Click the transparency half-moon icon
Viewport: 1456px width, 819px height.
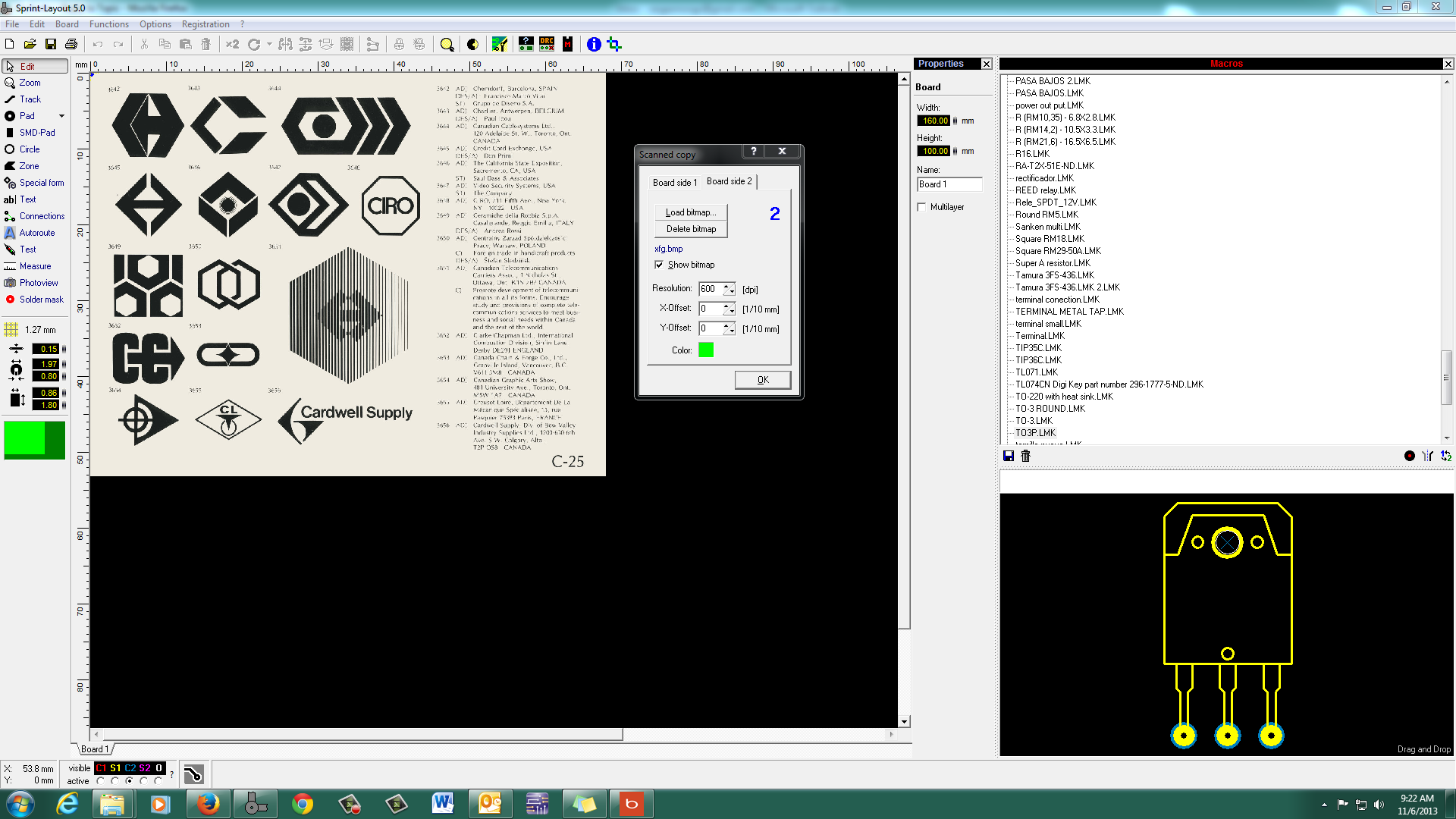472,45
